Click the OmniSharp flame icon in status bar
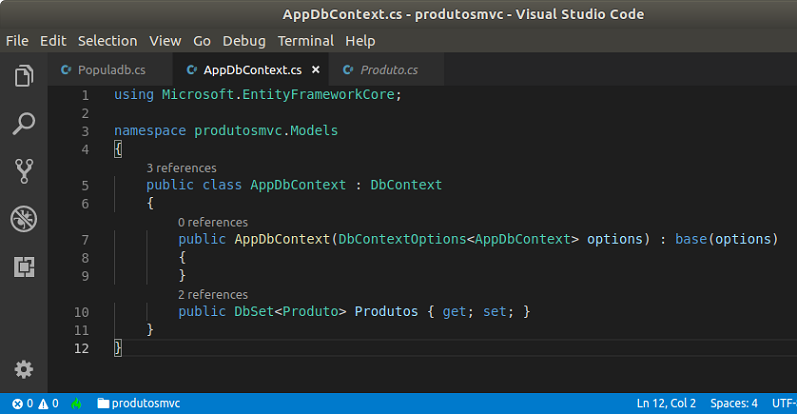Image resolution: width=797 pixels, height=414 pixels. (77, 404)
